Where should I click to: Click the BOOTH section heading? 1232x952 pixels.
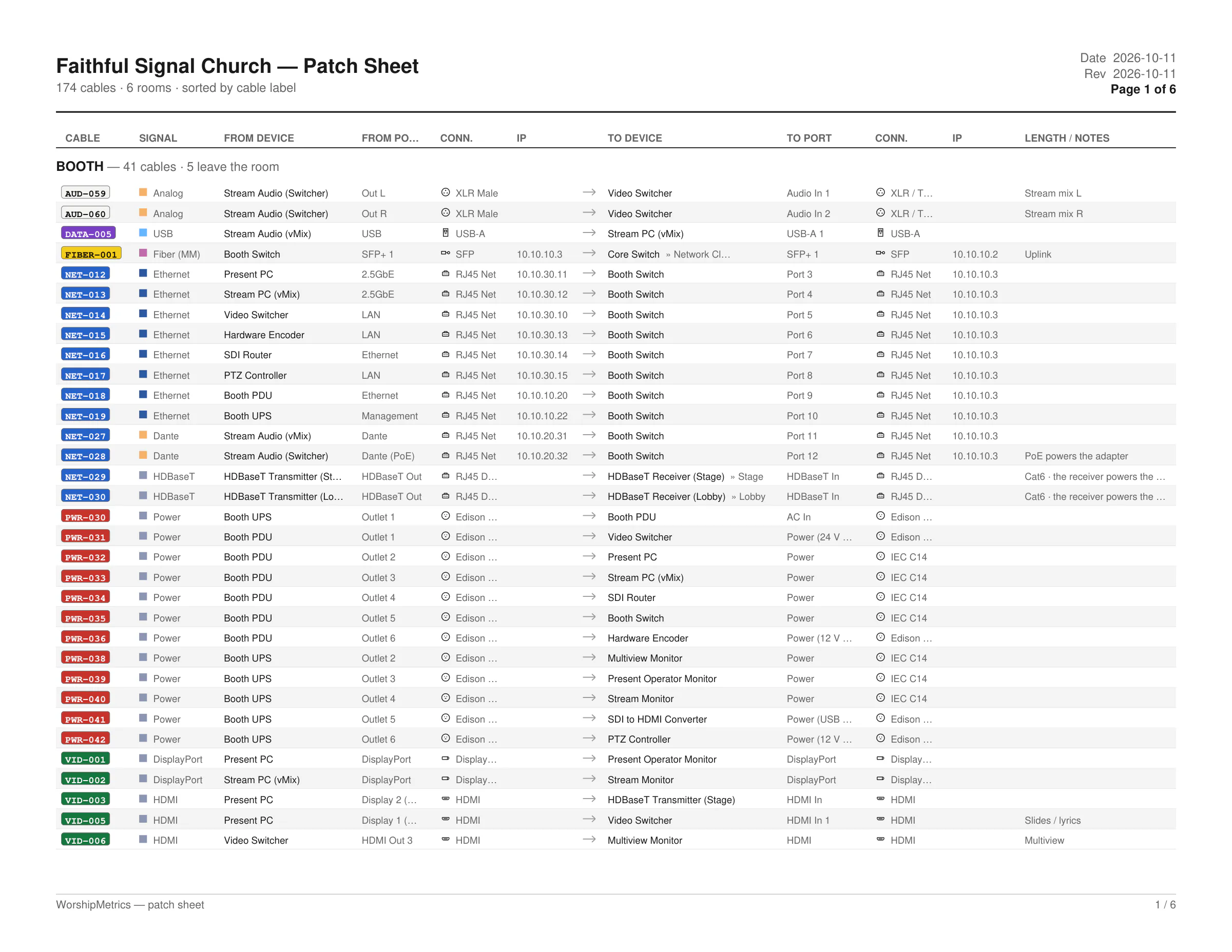tap(80, 166)
